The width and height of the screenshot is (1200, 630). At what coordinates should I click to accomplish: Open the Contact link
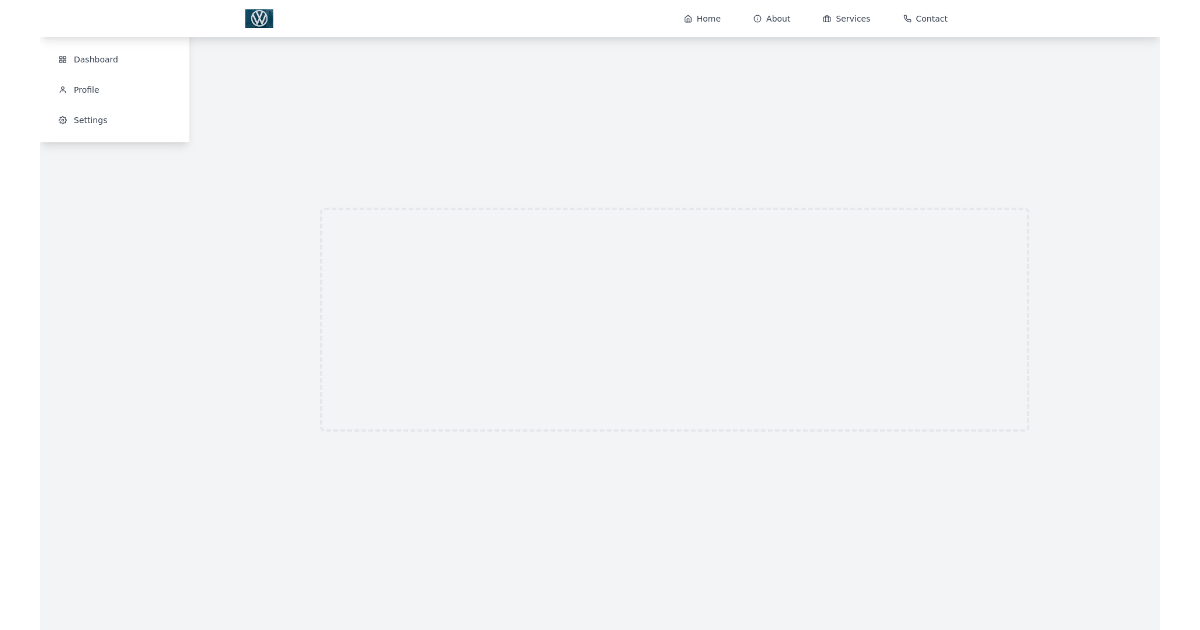pos(930,18)
